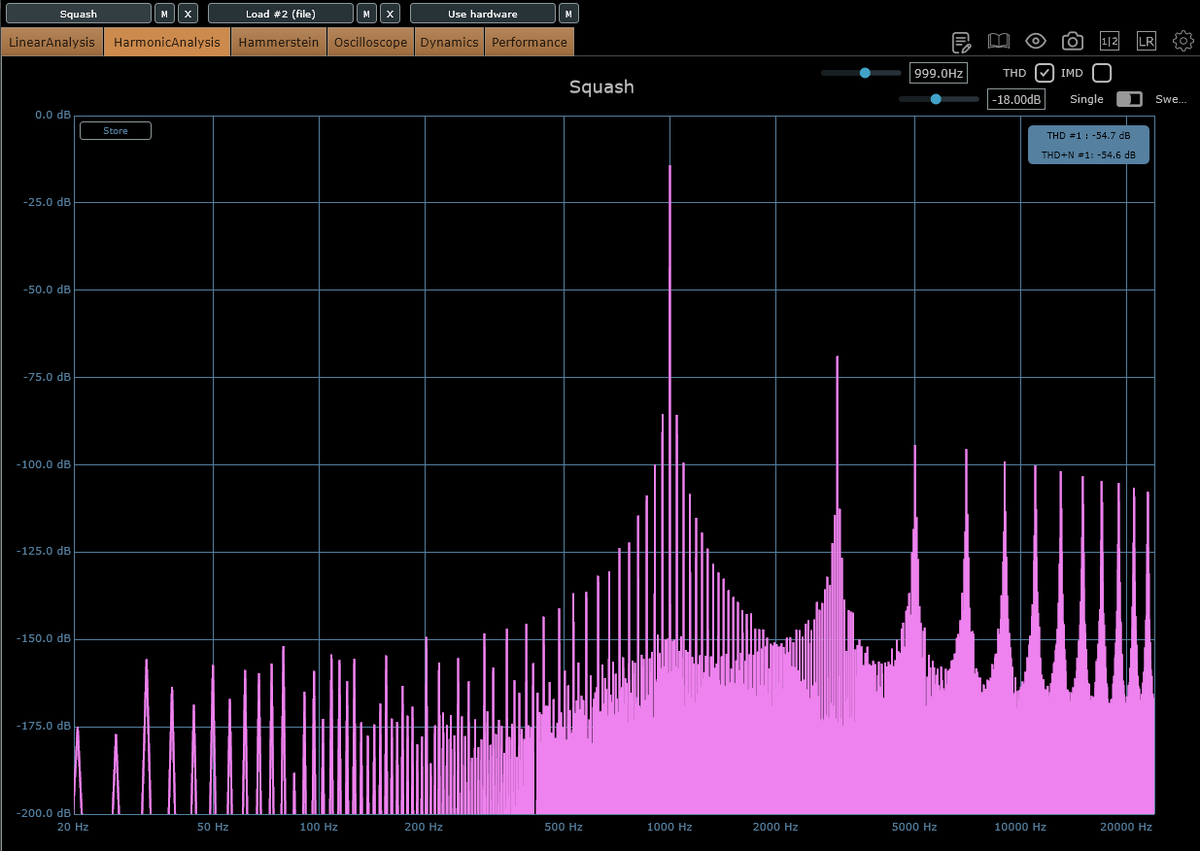Open the manual book icon
The width and height of the screenshot is (1200, 851).
pos(998,41)
